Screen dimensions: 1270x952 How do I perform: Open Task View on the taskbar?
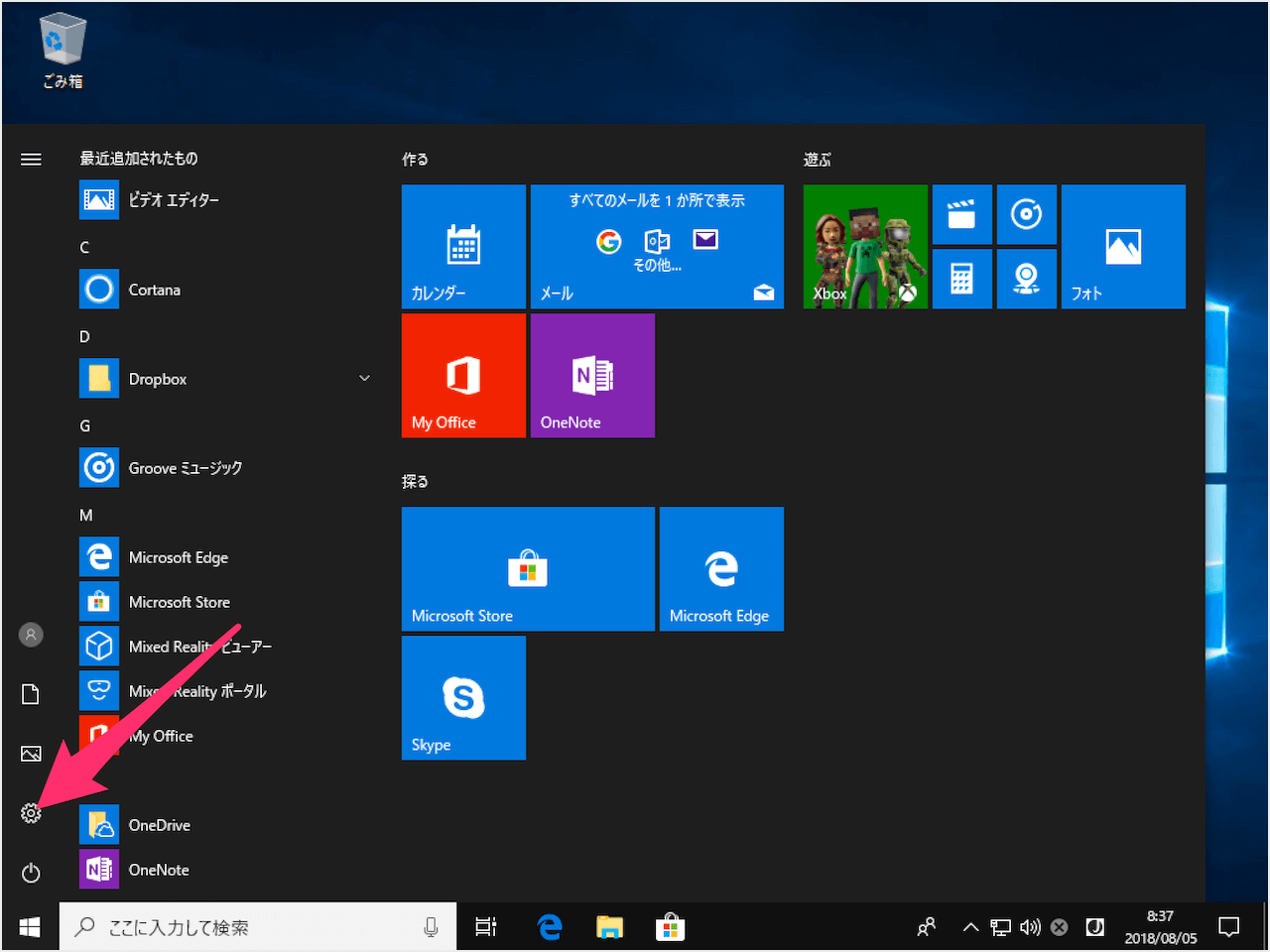point(486,927)
